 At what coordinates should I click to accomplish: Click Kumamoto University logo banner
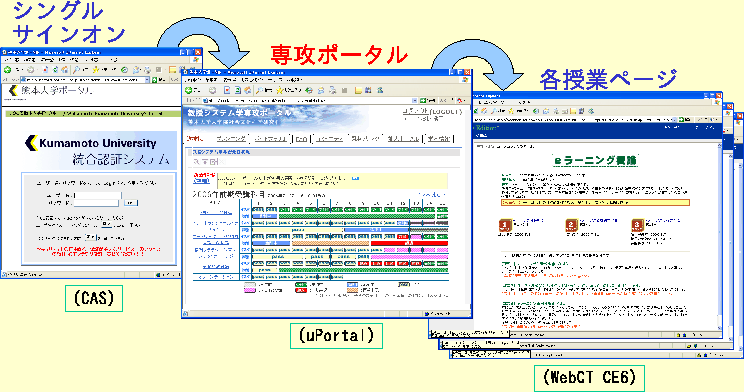point(99,150)
